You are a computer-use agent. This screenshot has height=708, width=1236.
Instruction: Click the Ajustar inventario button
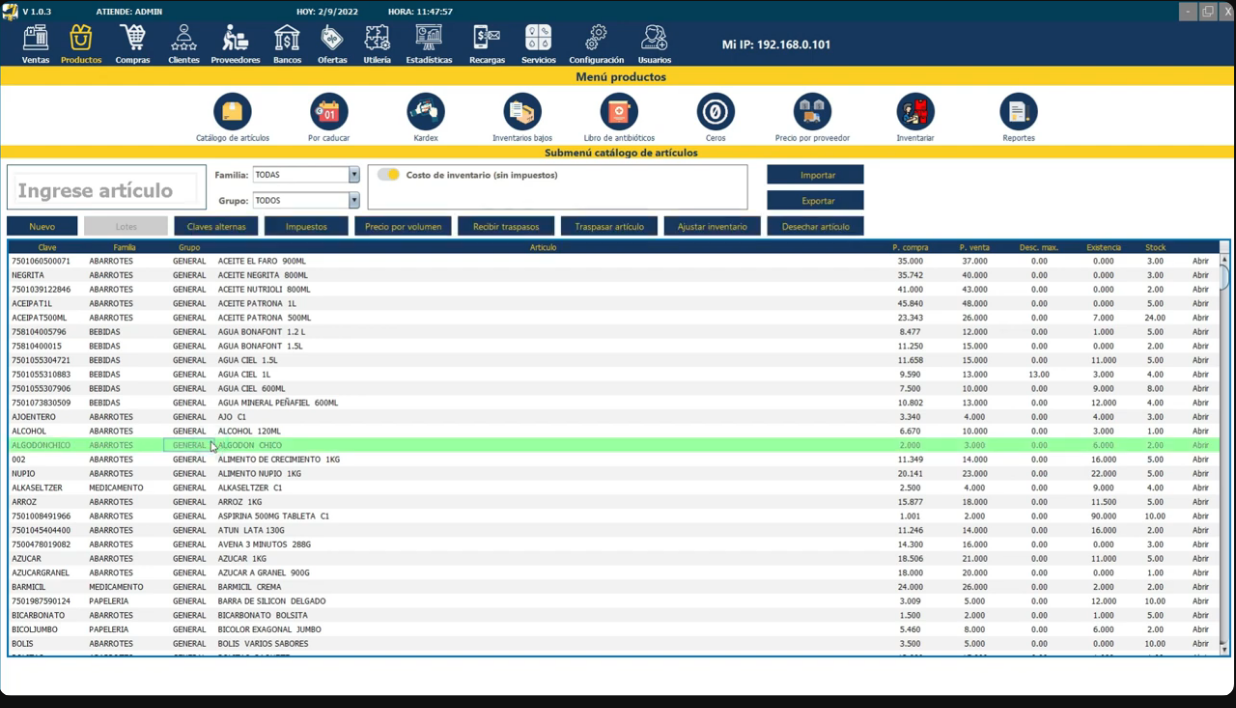click(712, 227)
